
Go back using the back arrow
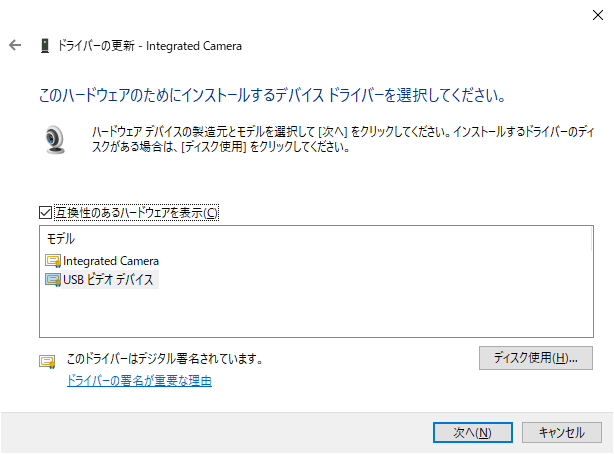(15, 45)
